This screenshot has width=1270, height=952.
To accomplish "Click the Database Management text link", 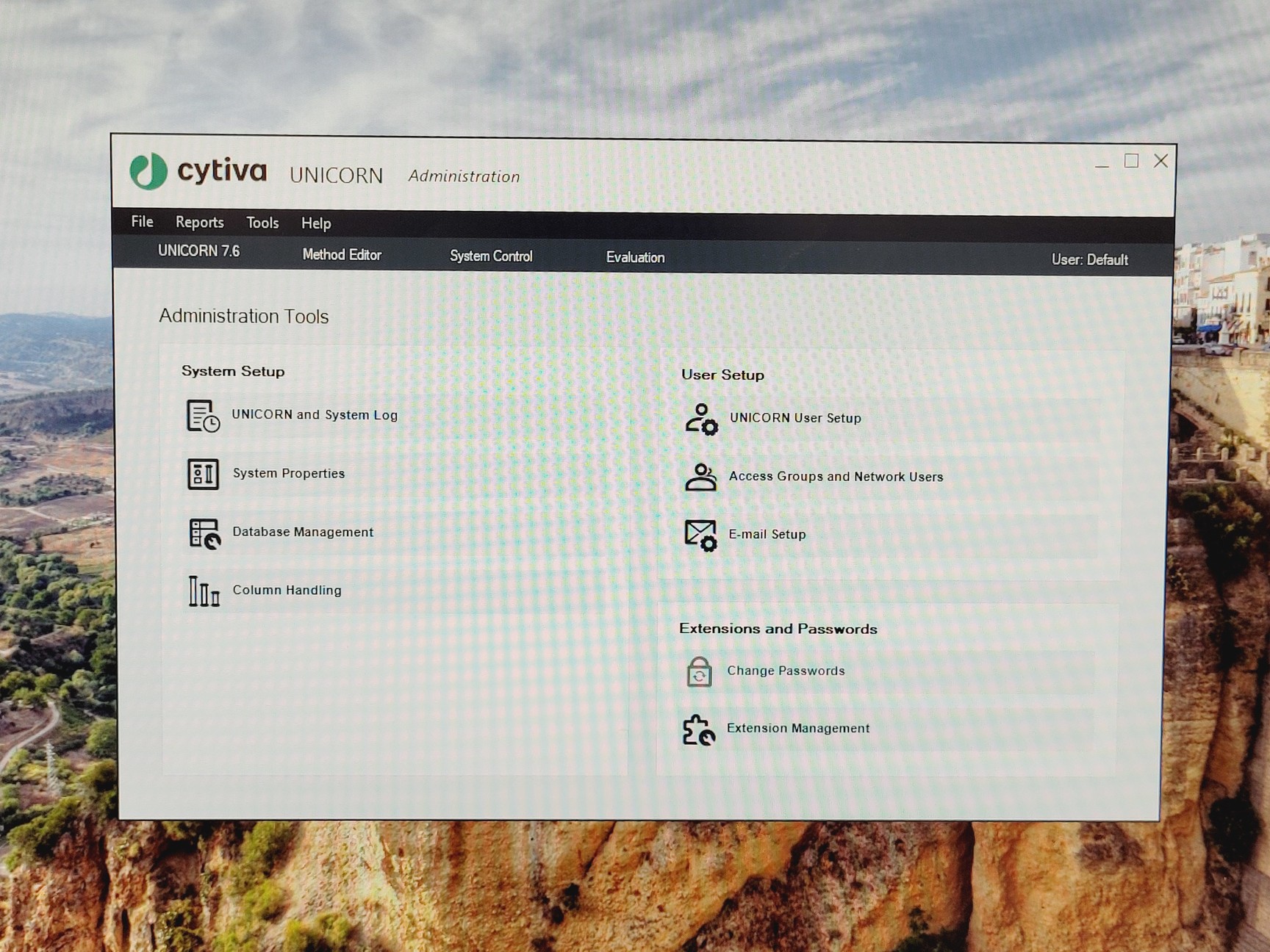I will (303, 532).
